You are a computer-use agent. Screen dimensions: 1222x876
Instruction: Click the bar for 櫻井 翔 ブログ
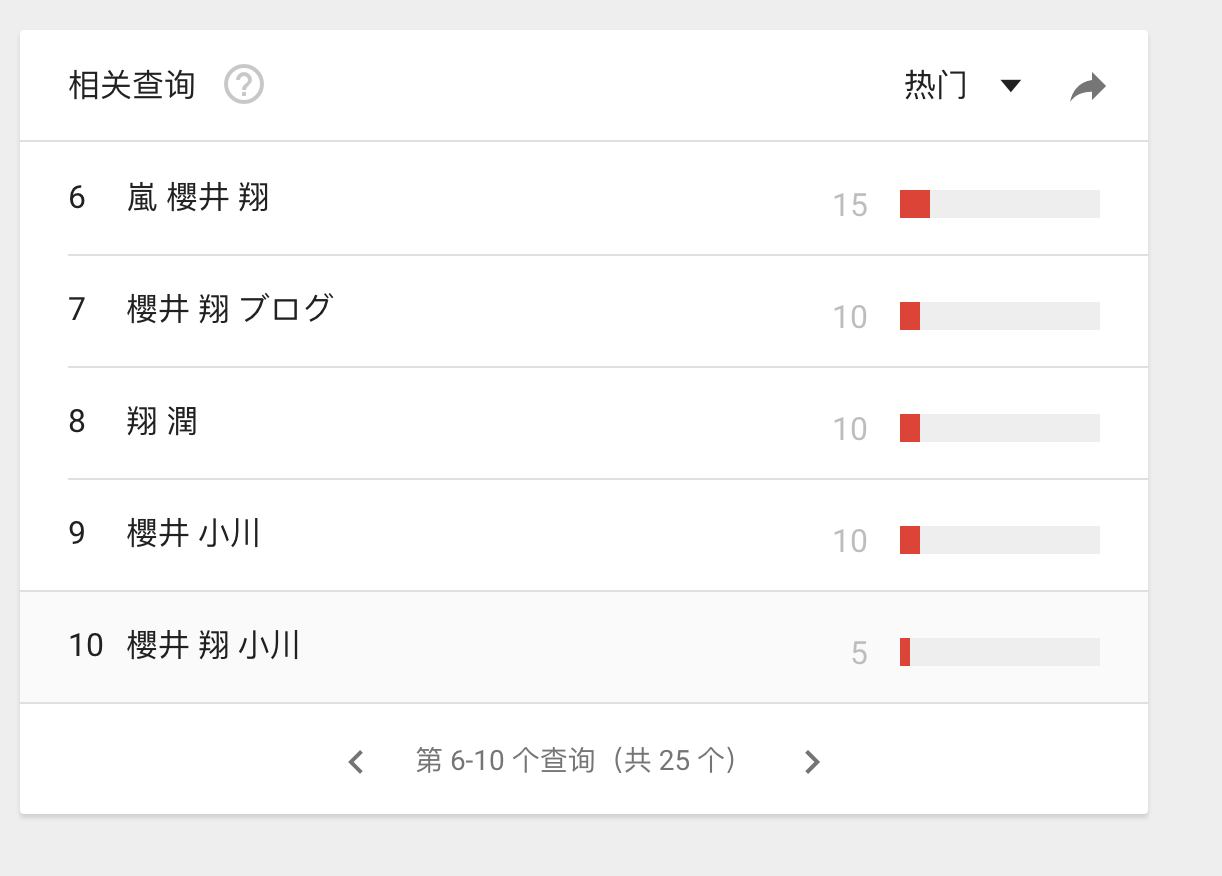pyautogui.click(x=999, y=316)
